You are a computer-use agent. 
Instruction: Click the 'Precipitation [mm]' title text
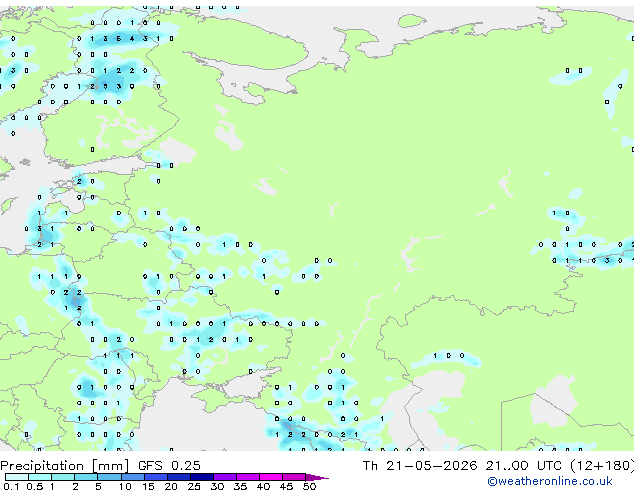coord(65,466)
